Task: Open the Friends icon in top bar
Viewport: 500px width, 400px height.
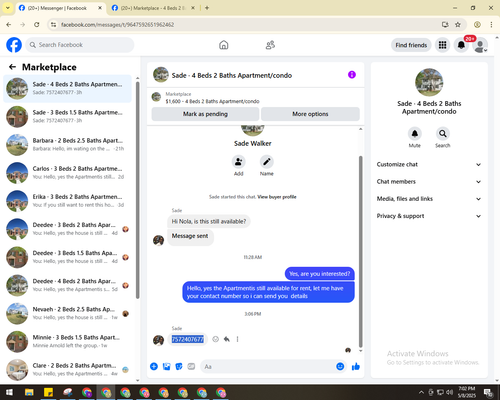Action: 270,45
